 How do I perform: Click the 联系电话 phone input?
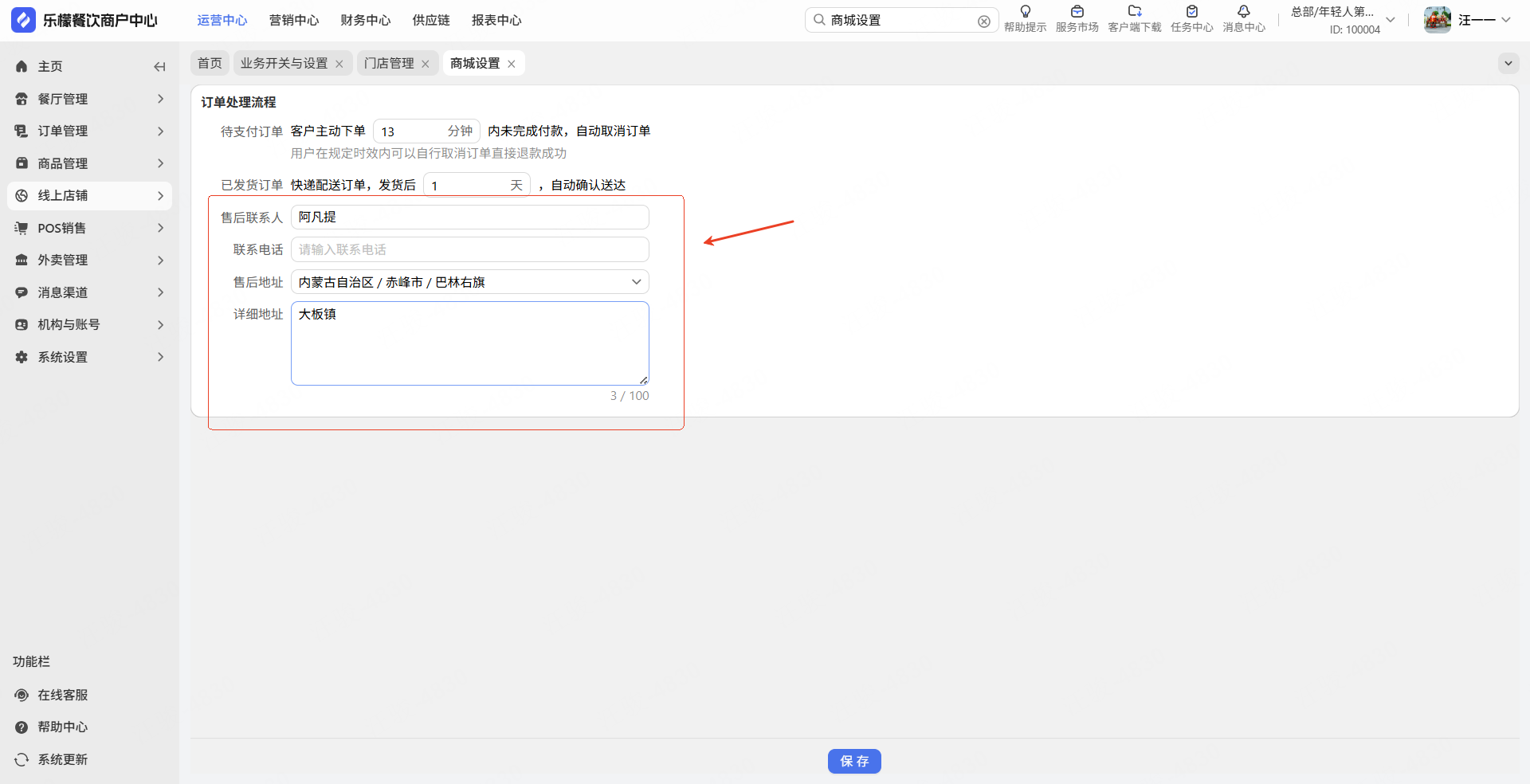click(x=470, y=249)
